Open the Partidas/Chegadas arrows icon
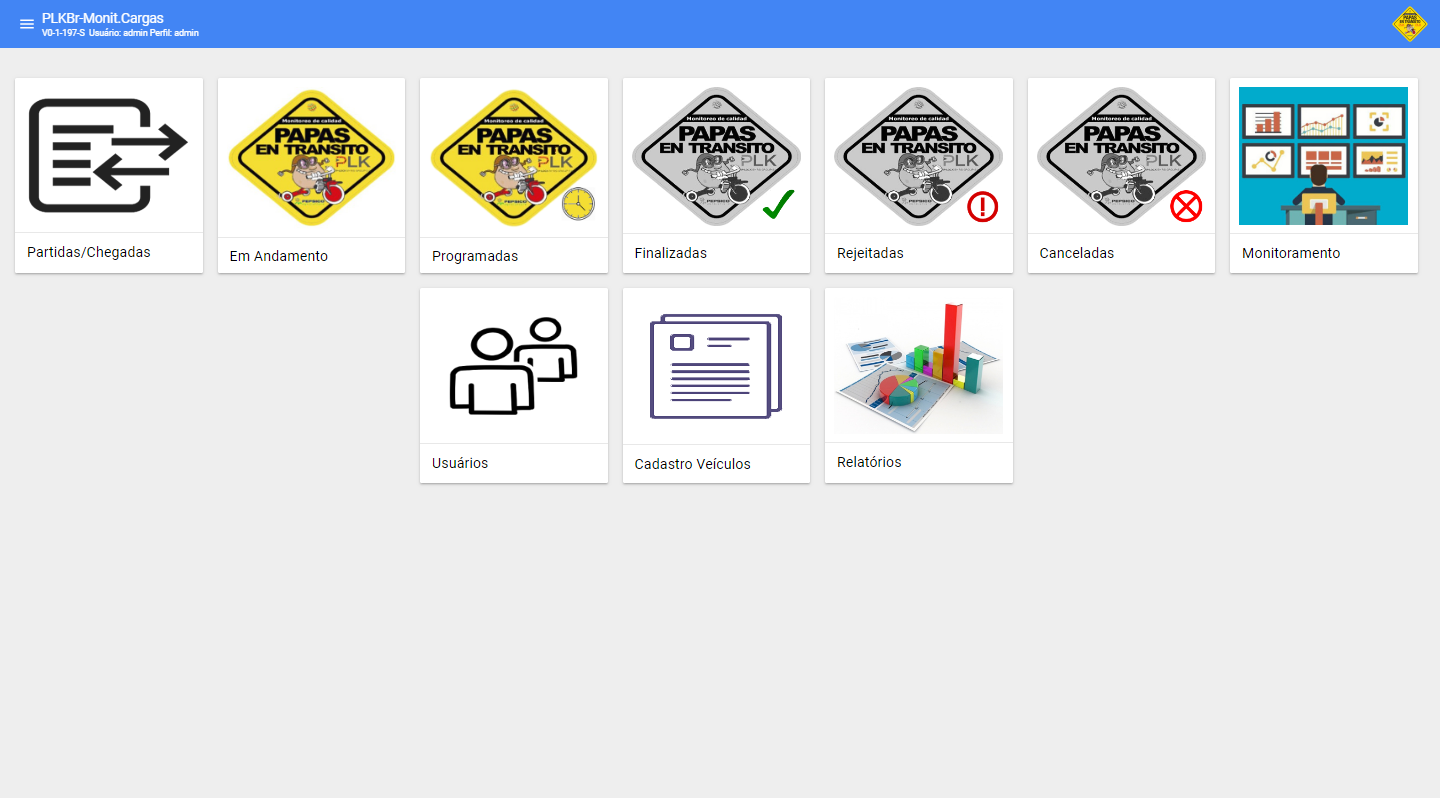This screenshot has height=798, width=1440. click(109, 155)
